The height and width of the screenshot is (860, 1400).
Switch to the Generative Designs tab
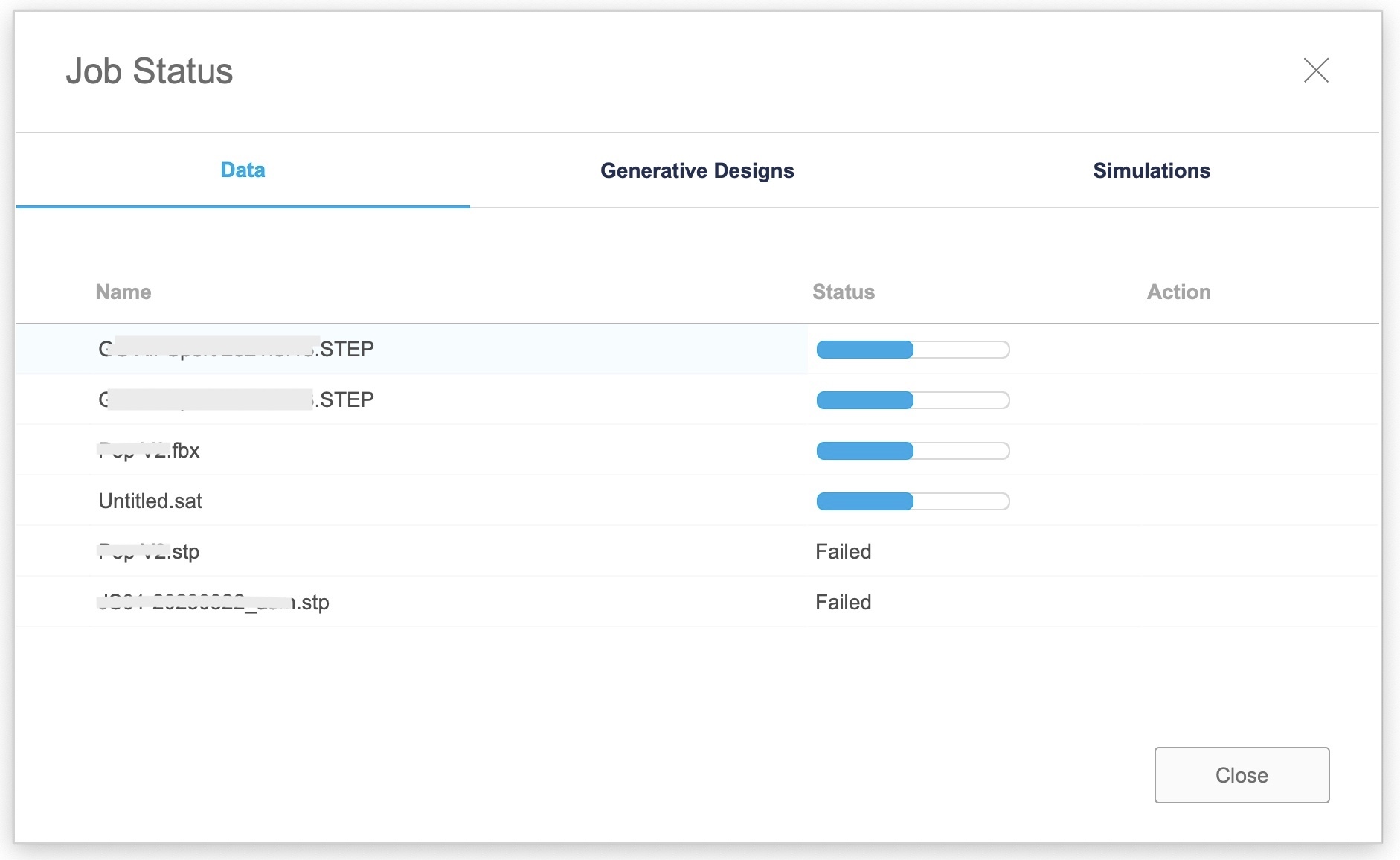697,170
